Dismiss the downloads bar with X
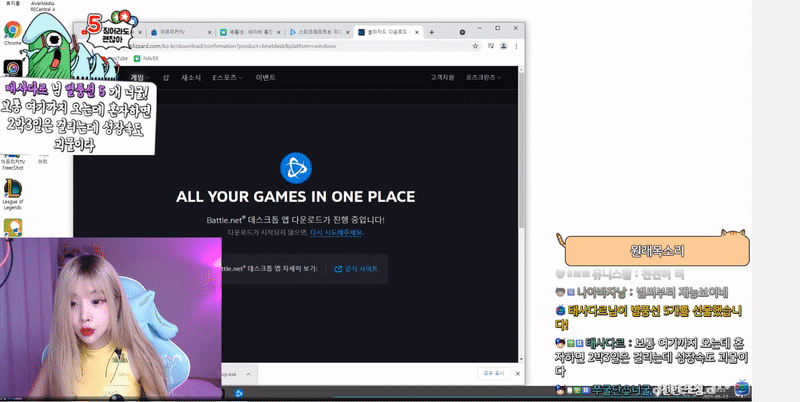The width and height of the screenshot is (800, 402). (517, 373)
